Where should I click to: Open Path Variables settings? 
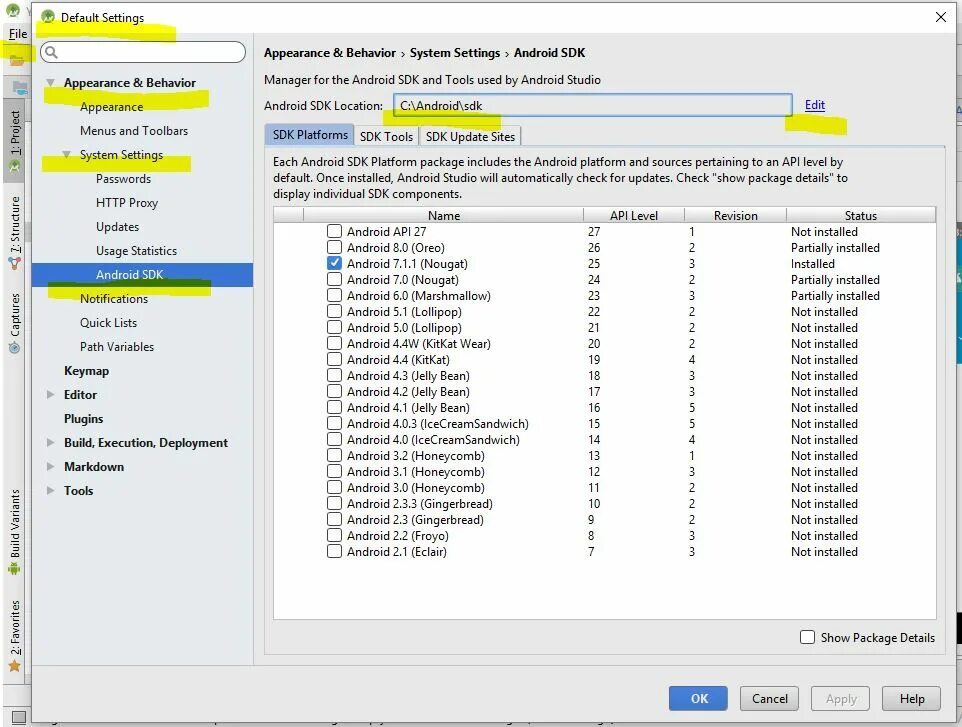point(117,347)
